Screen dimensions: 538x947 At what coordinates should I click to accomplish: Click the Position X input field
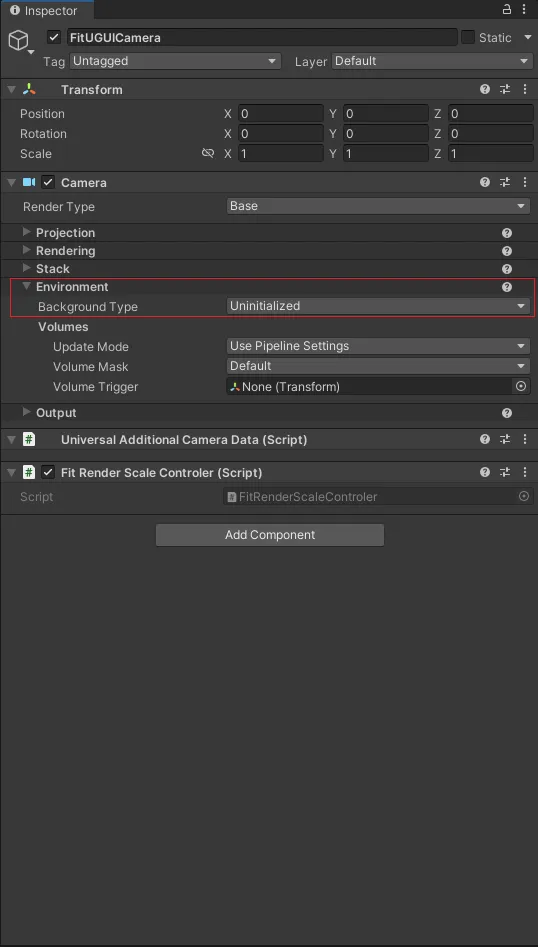(281, 114)
